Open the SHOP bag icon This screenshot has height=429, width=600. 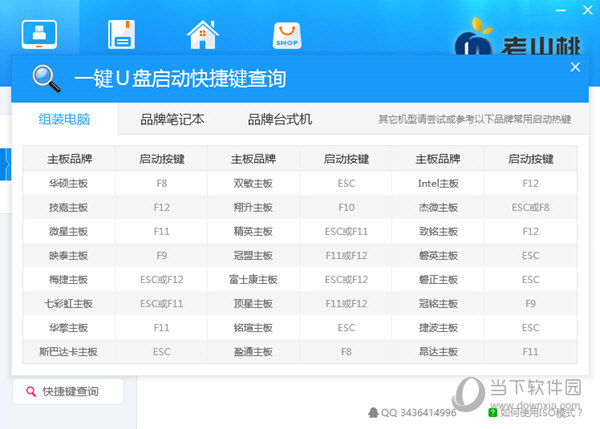click(x=287, y=36)
